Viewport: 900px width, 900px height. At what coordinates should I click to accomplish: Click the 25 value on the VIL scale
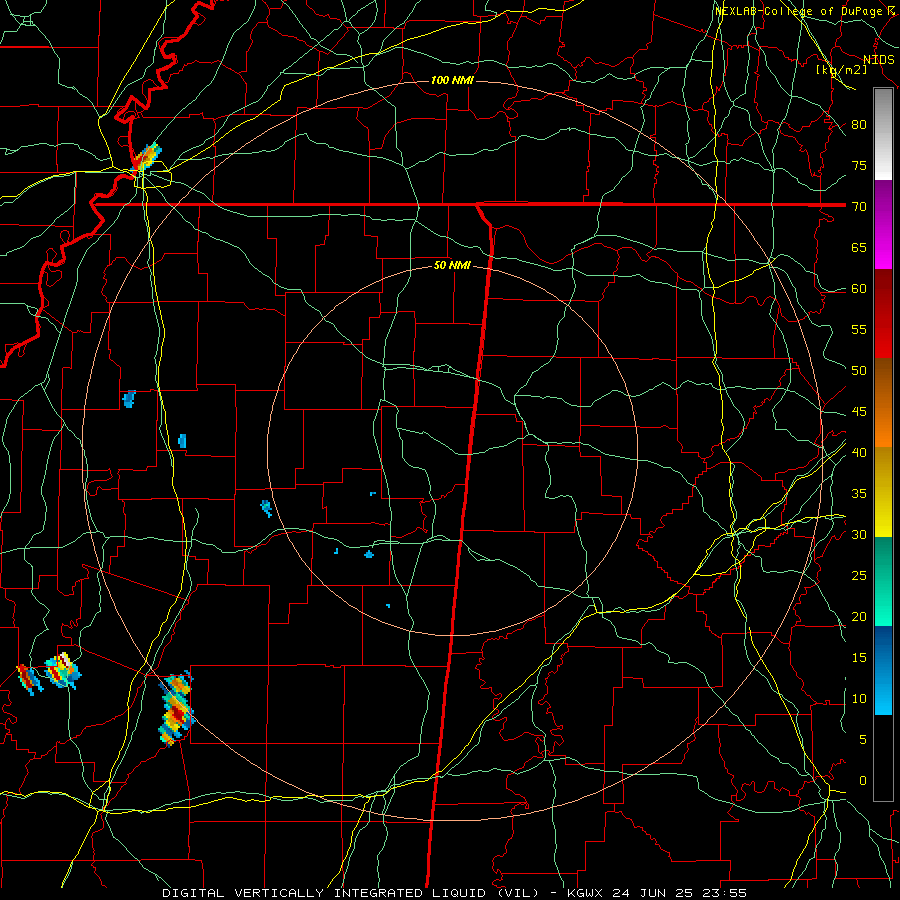859,576
